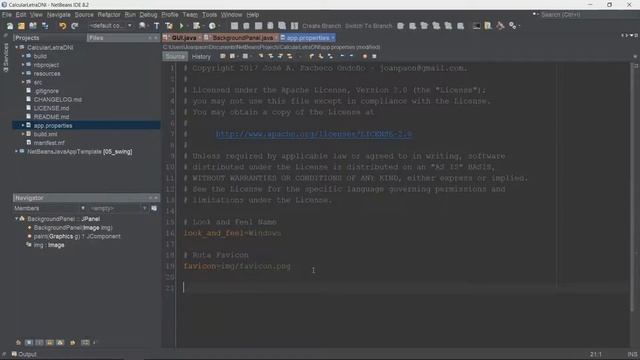
Task: Select manifest.mf in the Files tree
Action: coord(49,143)
